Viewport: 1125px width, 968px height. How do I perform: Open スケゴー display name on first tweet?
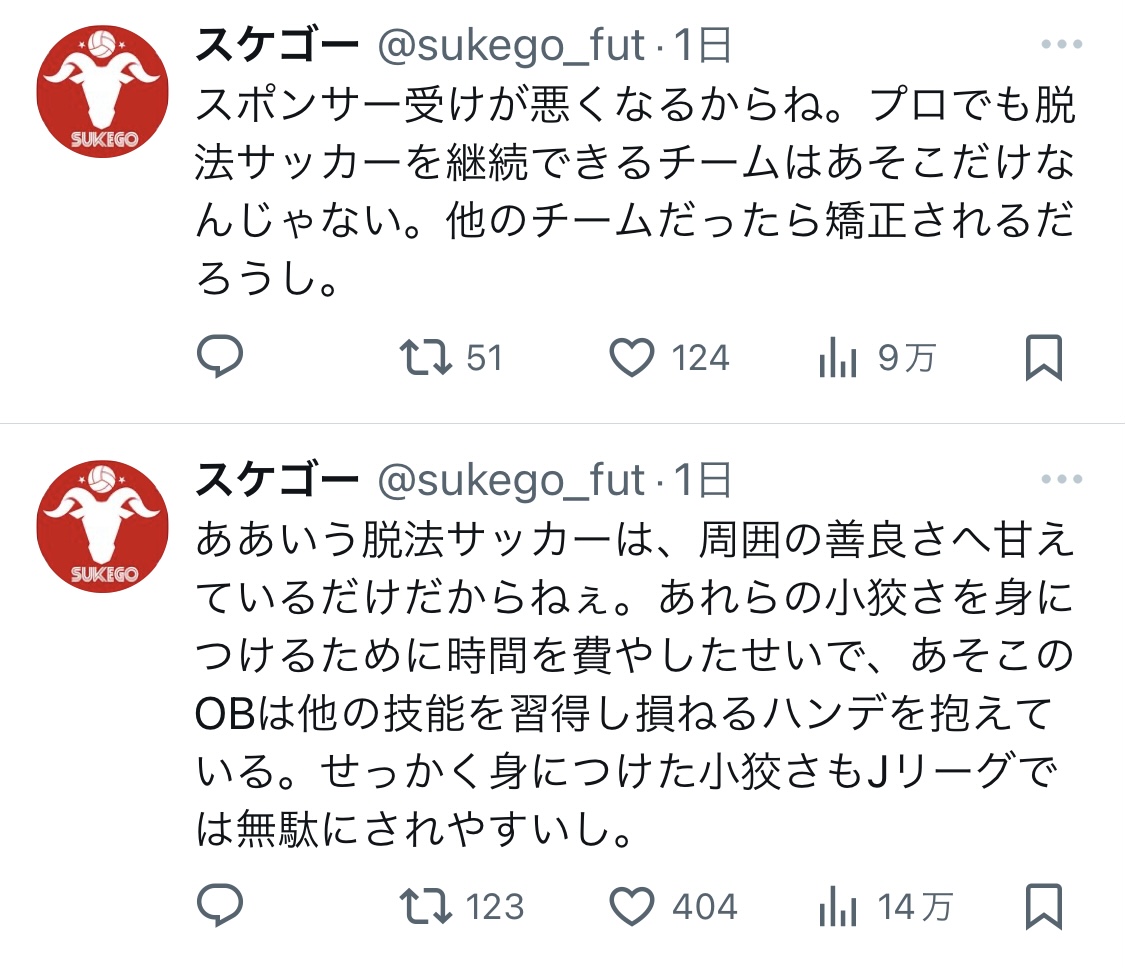tap(277, 45)
